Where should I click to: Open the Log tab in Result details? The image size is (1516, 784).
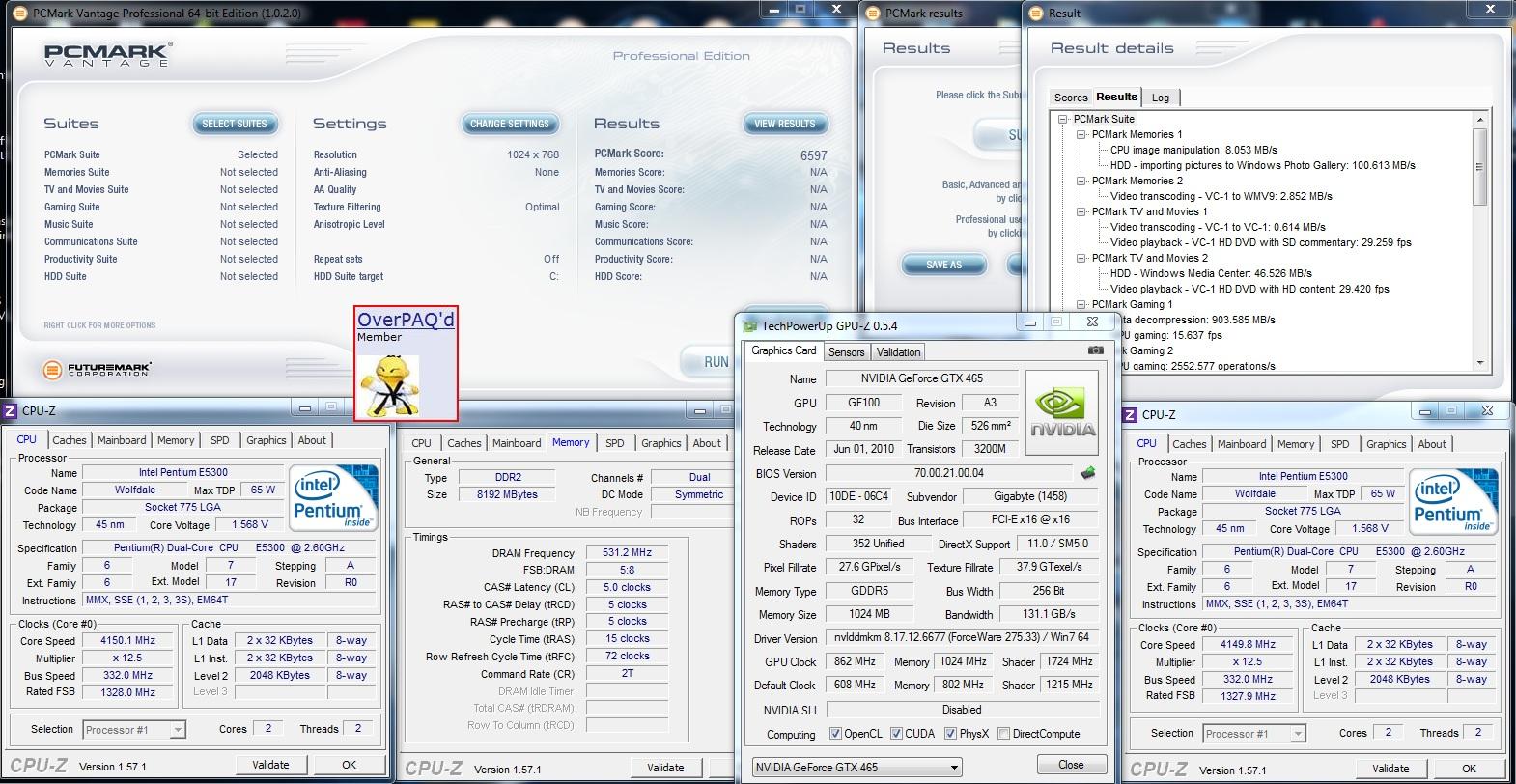tap(1161, 98)
